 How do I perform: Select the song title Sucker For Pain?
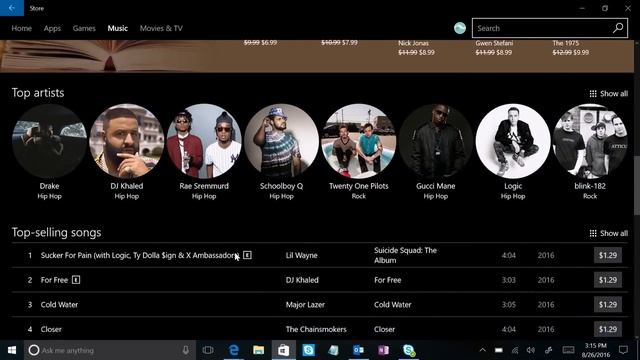140,256
